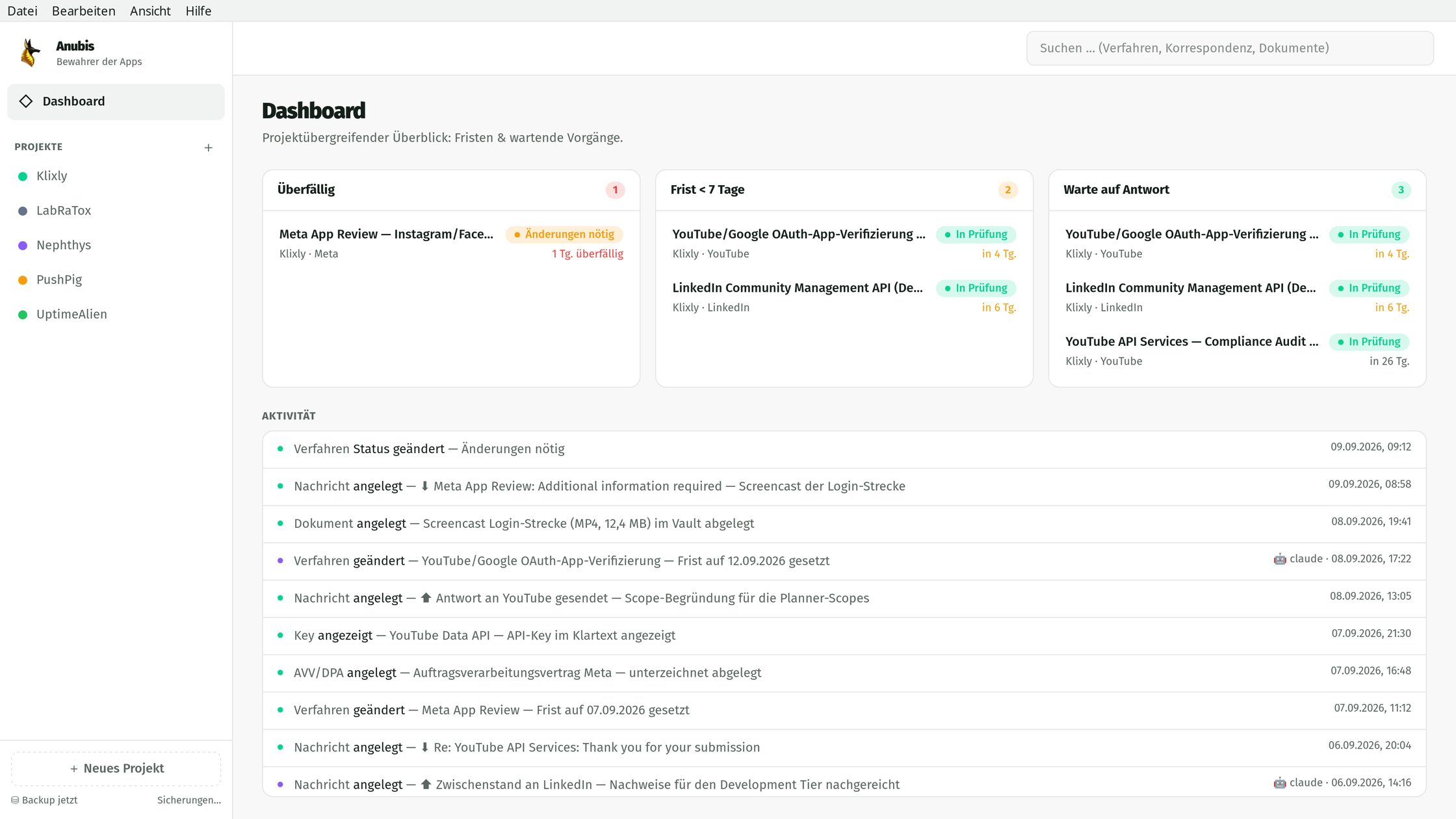Go to the Dashboard in the sidebar
The height and width of the screenshot is (819, 1456).
tap(116, 101)
